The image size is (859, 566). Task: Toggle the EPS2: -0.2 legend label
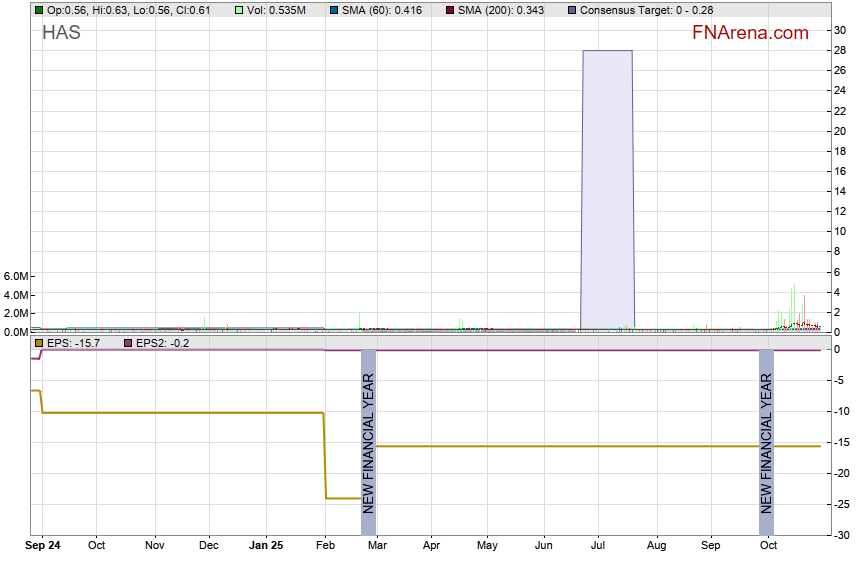[x=162, y=343]
